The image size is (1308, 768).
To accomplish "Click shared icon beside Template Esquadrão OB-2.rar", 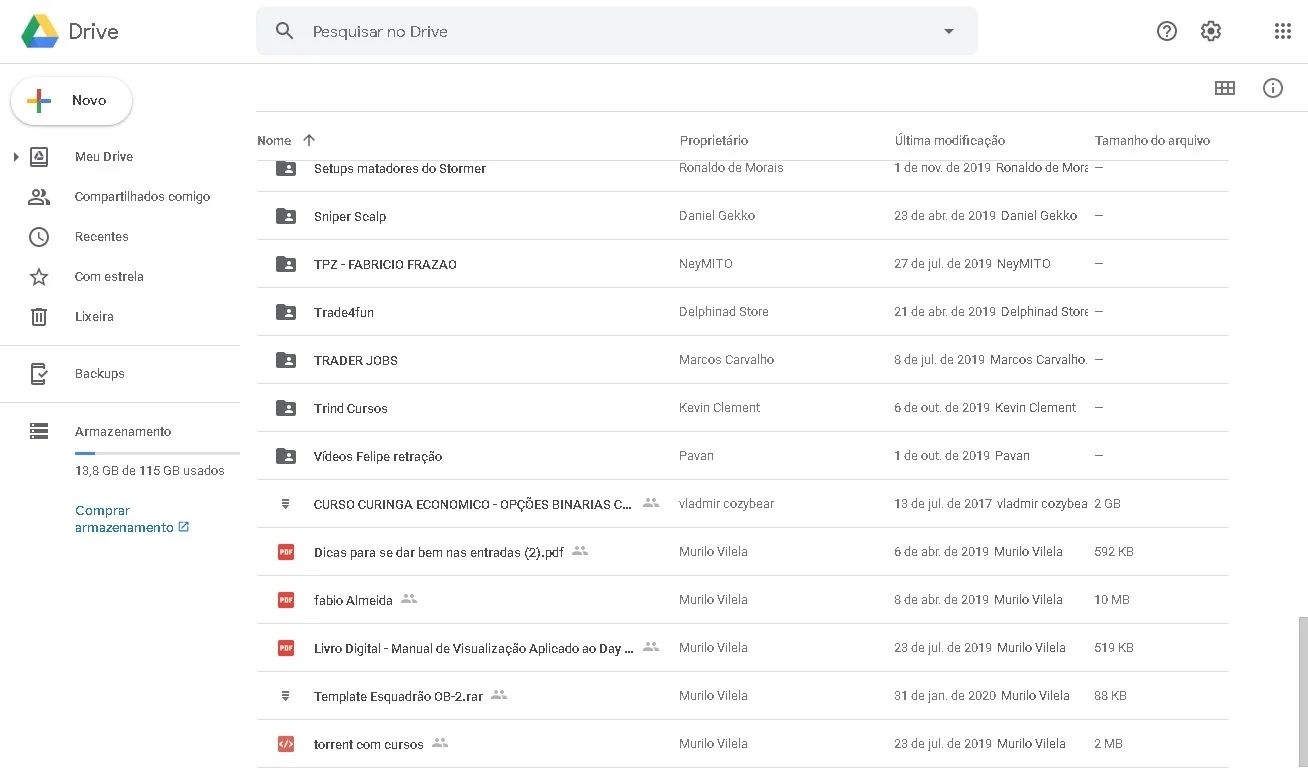I will point(499,695).
